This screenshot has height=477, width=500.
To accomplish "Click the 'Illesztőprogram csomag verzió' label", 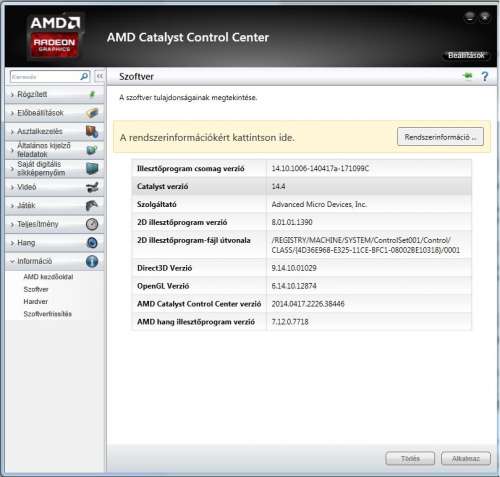I will click(x=191, y=169).
